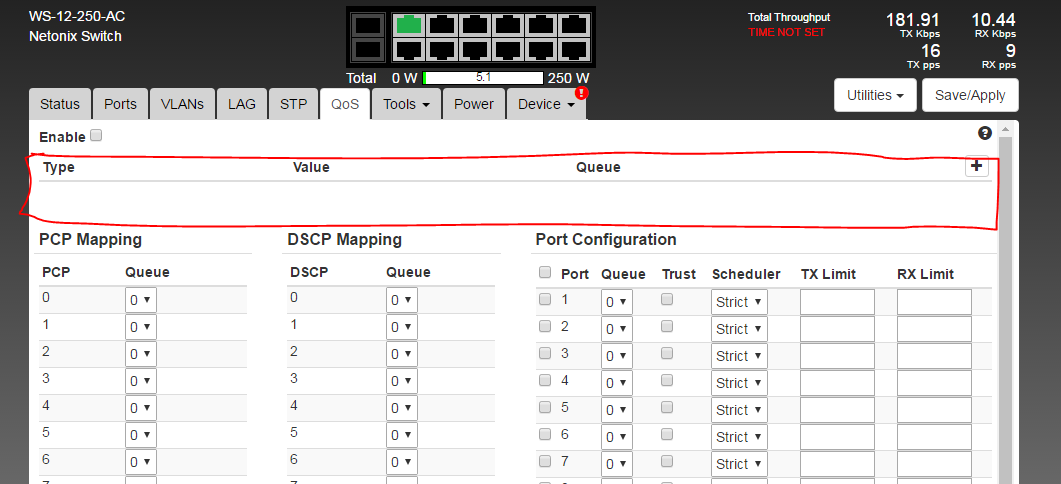
Task: Expand the PCP 0 Queue dropdown
Action: tap(140, 300)
